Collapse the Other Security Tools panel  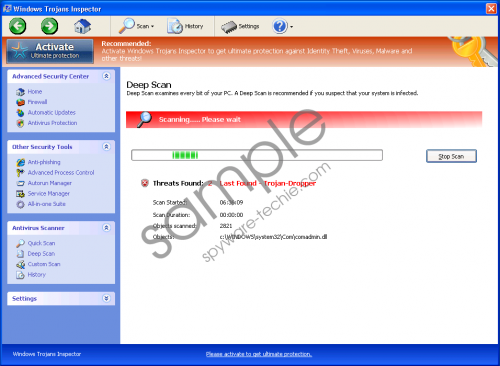tap(106, 147)
